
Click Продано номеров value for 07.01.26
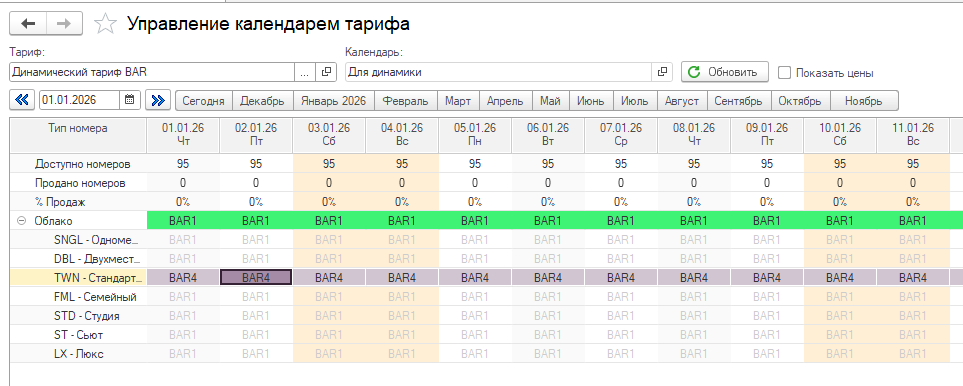point(621,183)
